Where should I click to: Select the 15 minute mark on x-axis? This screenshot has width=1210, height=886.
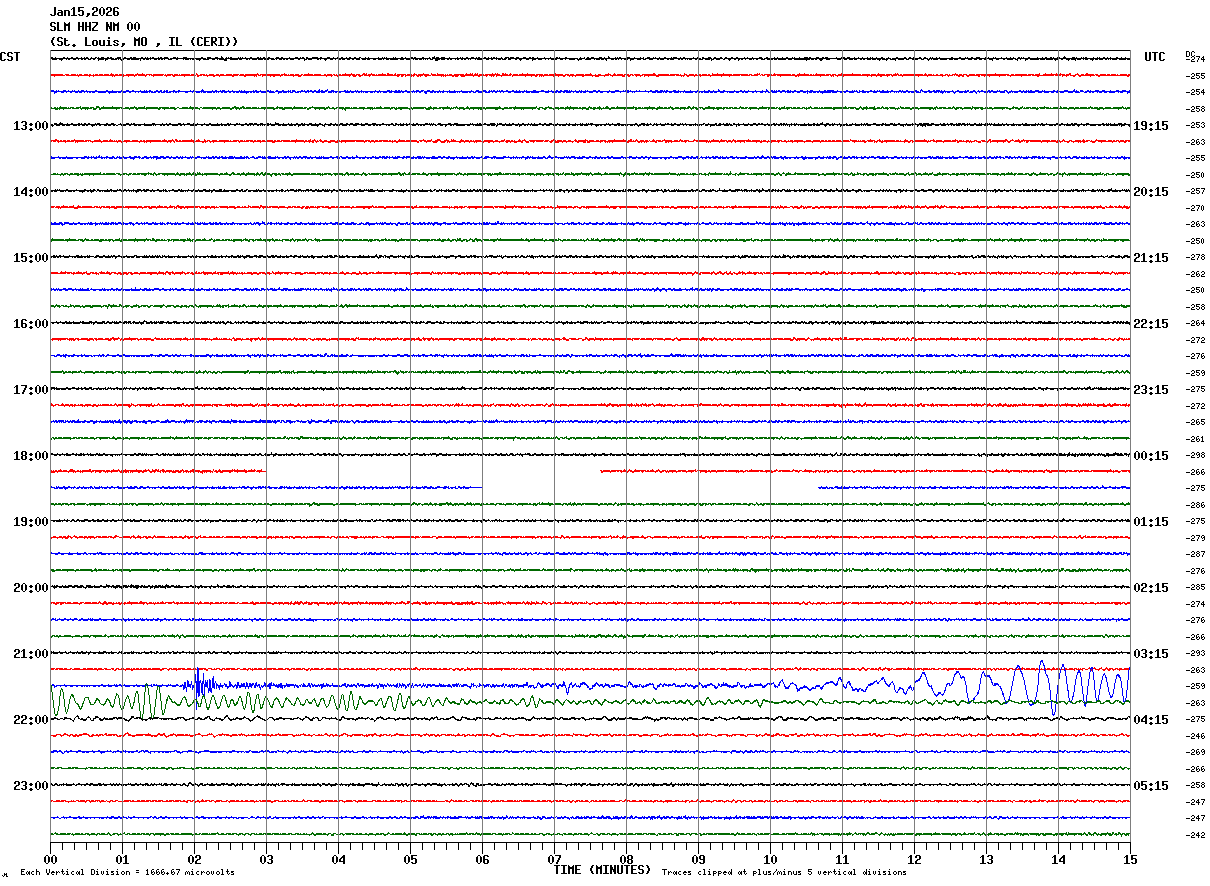[1130, 859]
